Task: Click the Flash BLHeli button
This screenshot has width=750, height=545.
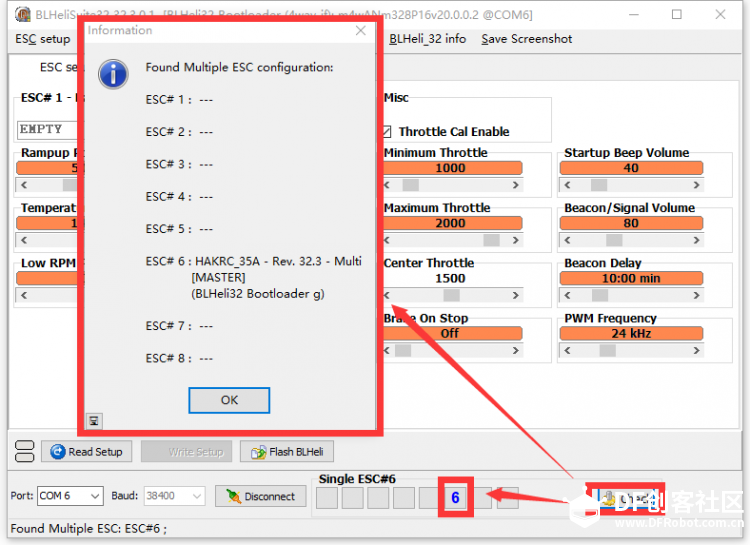Action: [x=287, y=452]
